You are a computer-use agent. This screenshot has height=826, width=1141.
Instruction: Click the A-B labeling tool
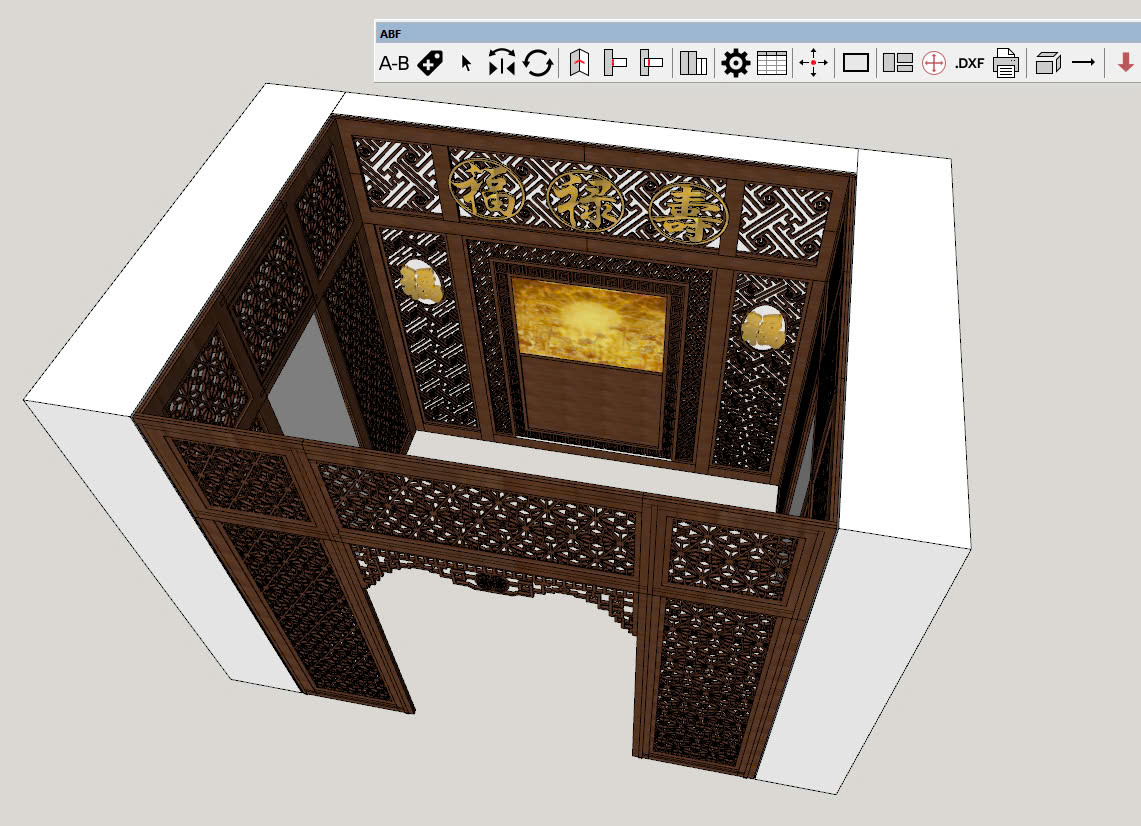coord(394,64)
